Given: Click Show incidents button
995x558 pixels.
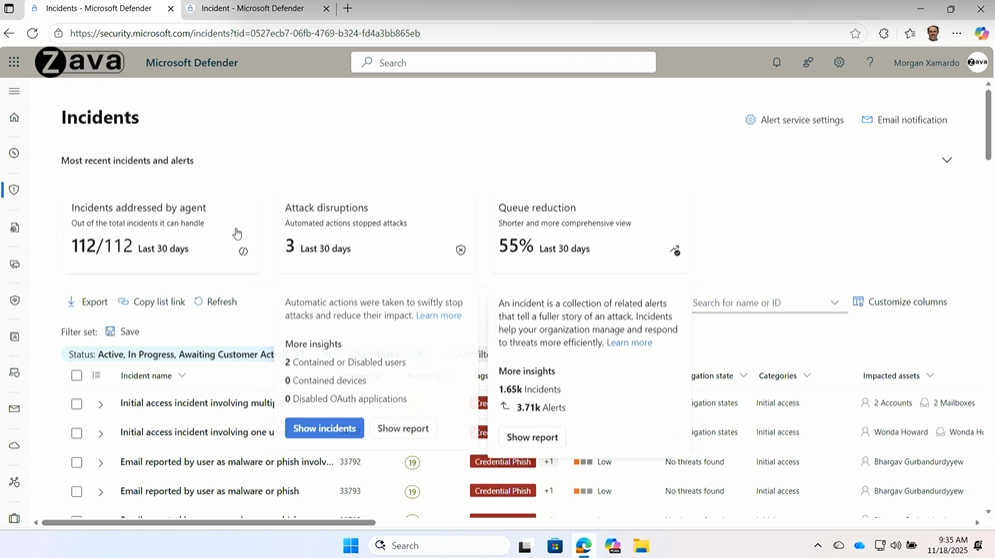Looking at the screenshot, I should pos(324,428).
